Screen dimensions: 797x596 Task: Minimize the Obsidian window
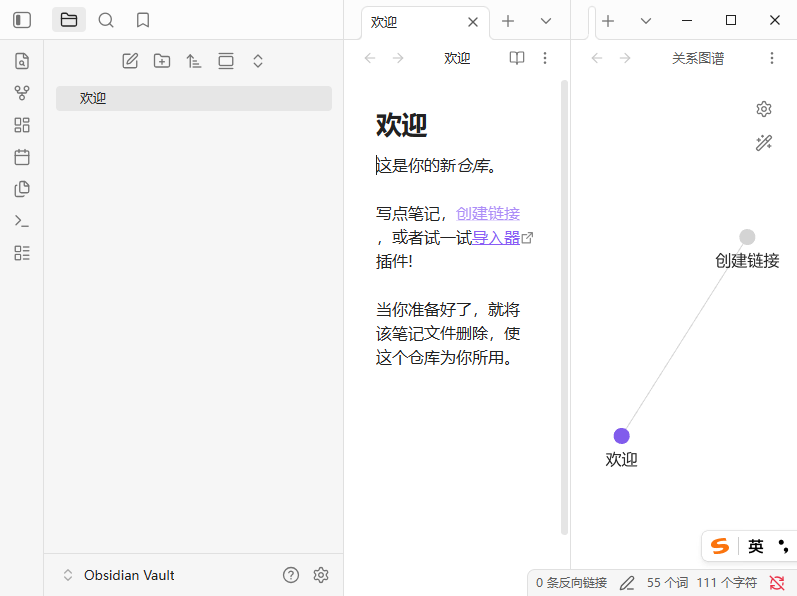click(687, 20)
